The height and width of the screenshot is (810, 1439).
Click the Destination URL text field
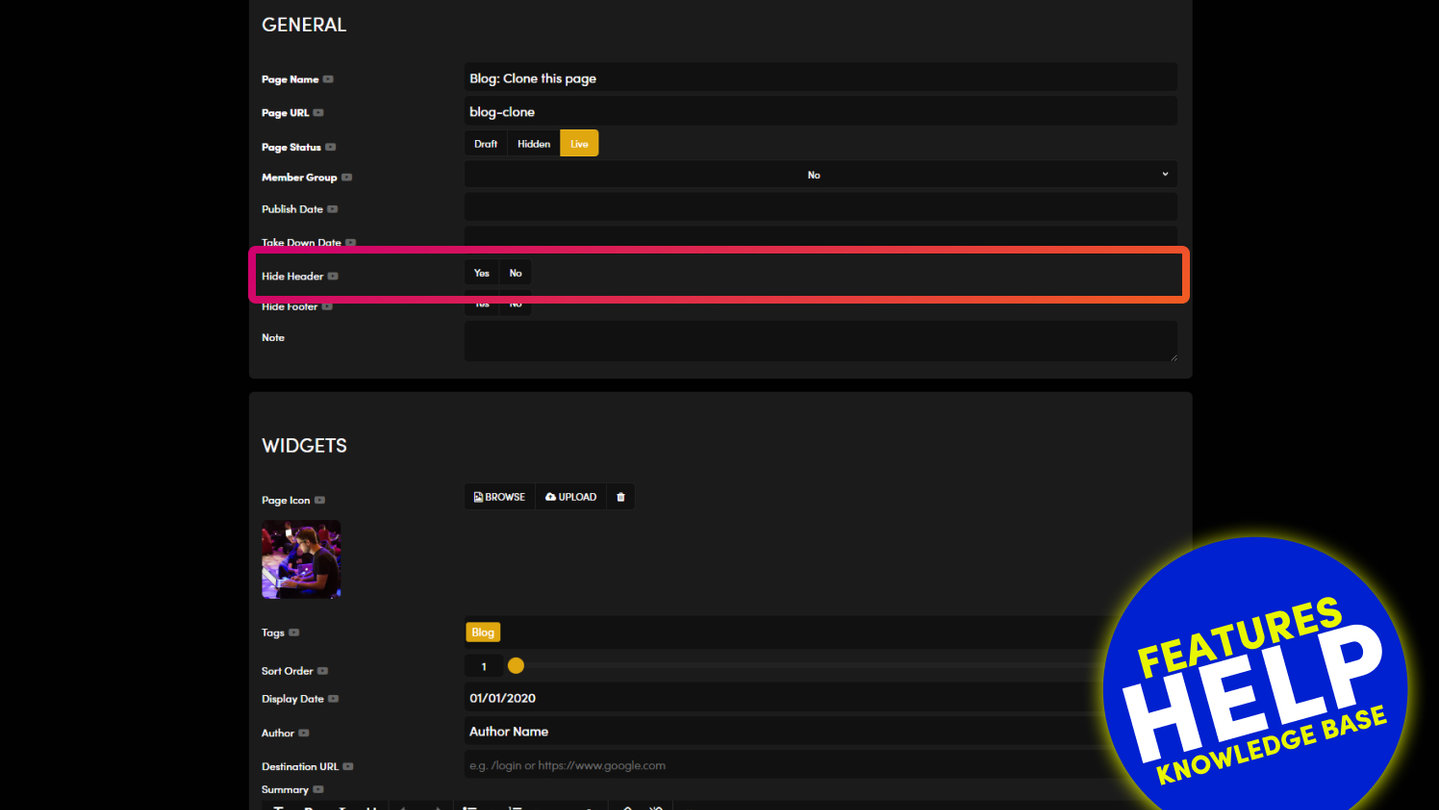tap(780, 765)
